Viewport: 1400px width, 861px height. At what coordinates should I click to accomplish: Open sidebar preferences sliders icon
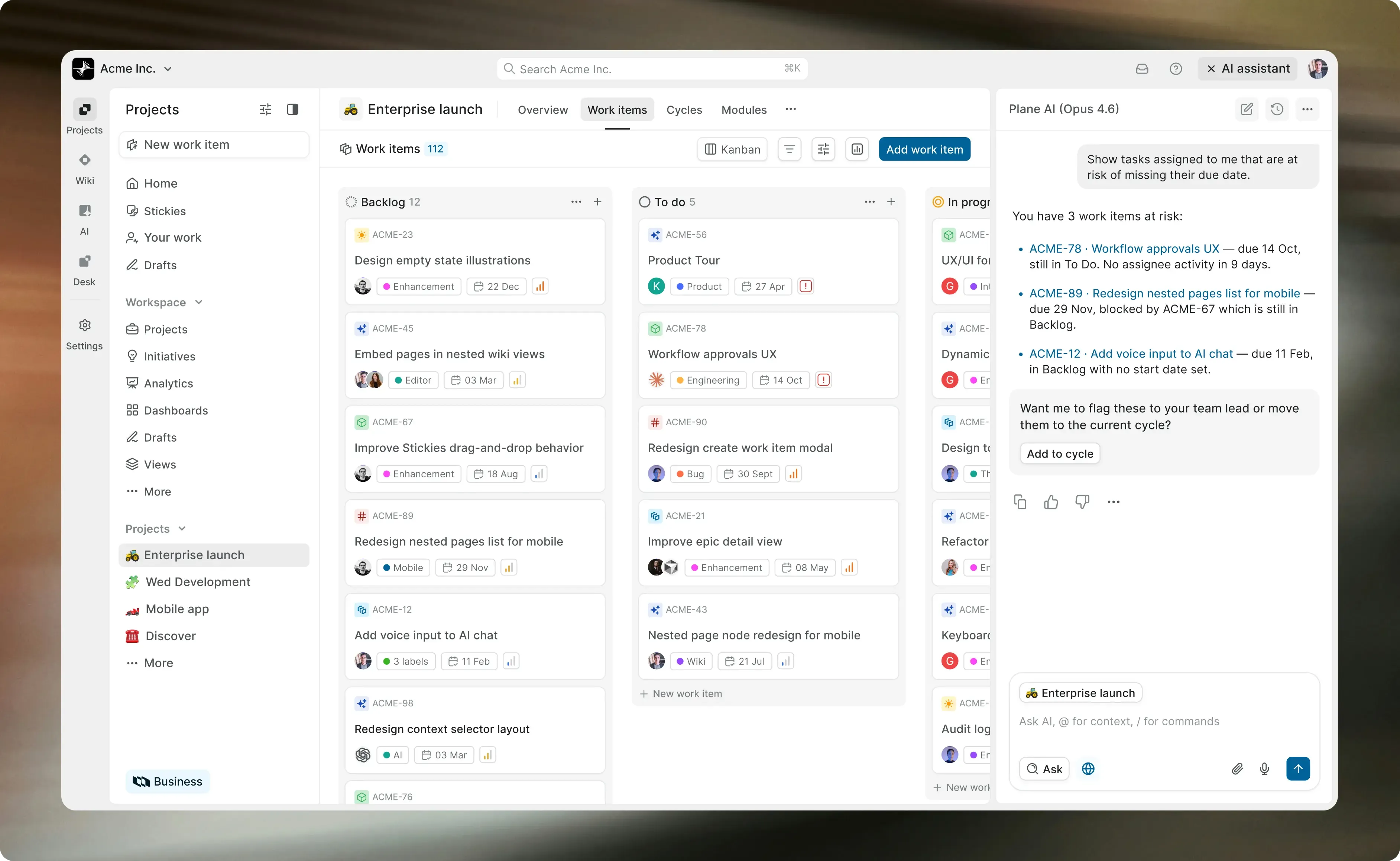pos(265,109)
